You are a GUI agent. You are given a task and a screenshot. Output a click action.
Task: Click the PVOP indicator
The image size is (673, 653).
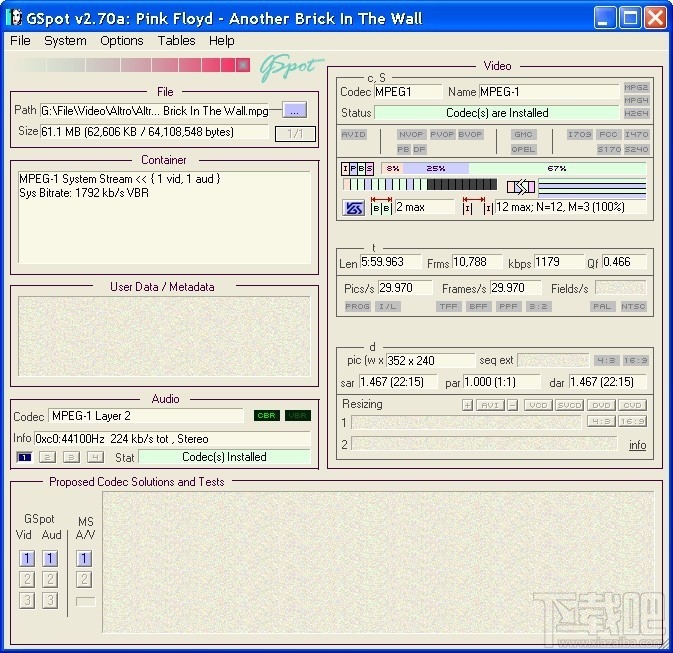(x=443, y=135)
